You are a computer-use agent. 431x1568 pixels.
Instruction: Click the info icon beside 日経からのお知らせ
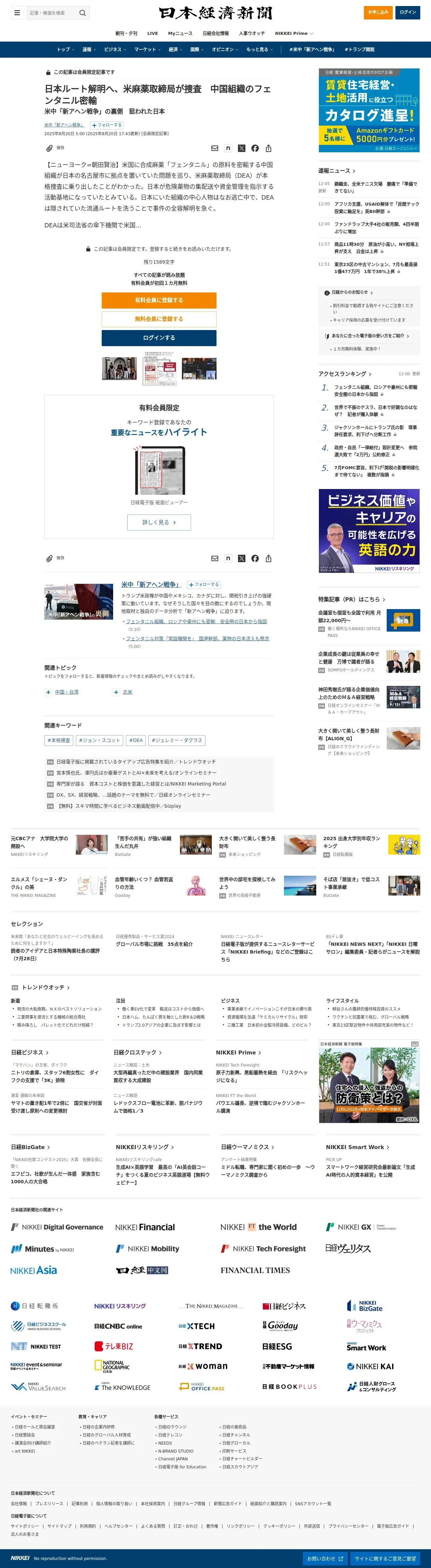pos(327,293)
